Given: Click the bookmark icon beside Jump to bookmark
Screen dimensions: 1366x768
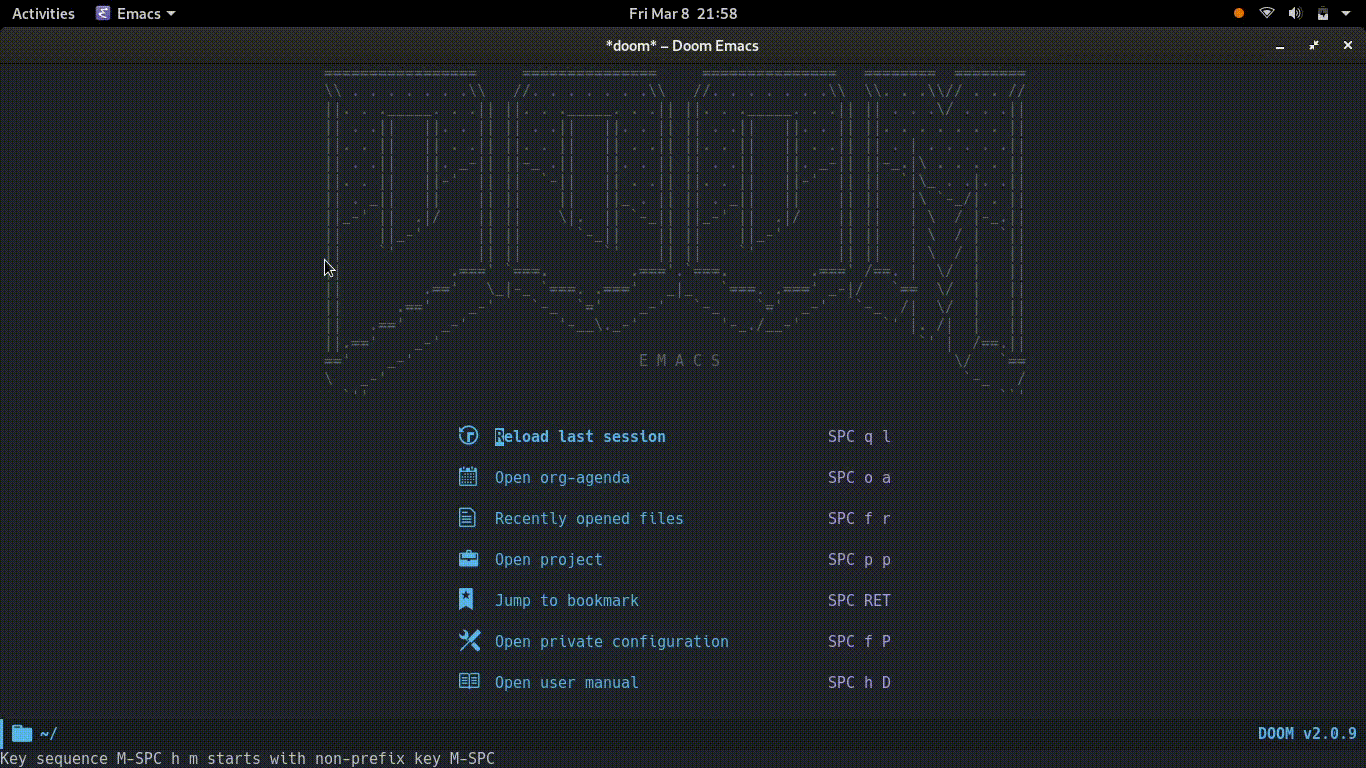Looking at the screenshot, I should click(466, 599).
